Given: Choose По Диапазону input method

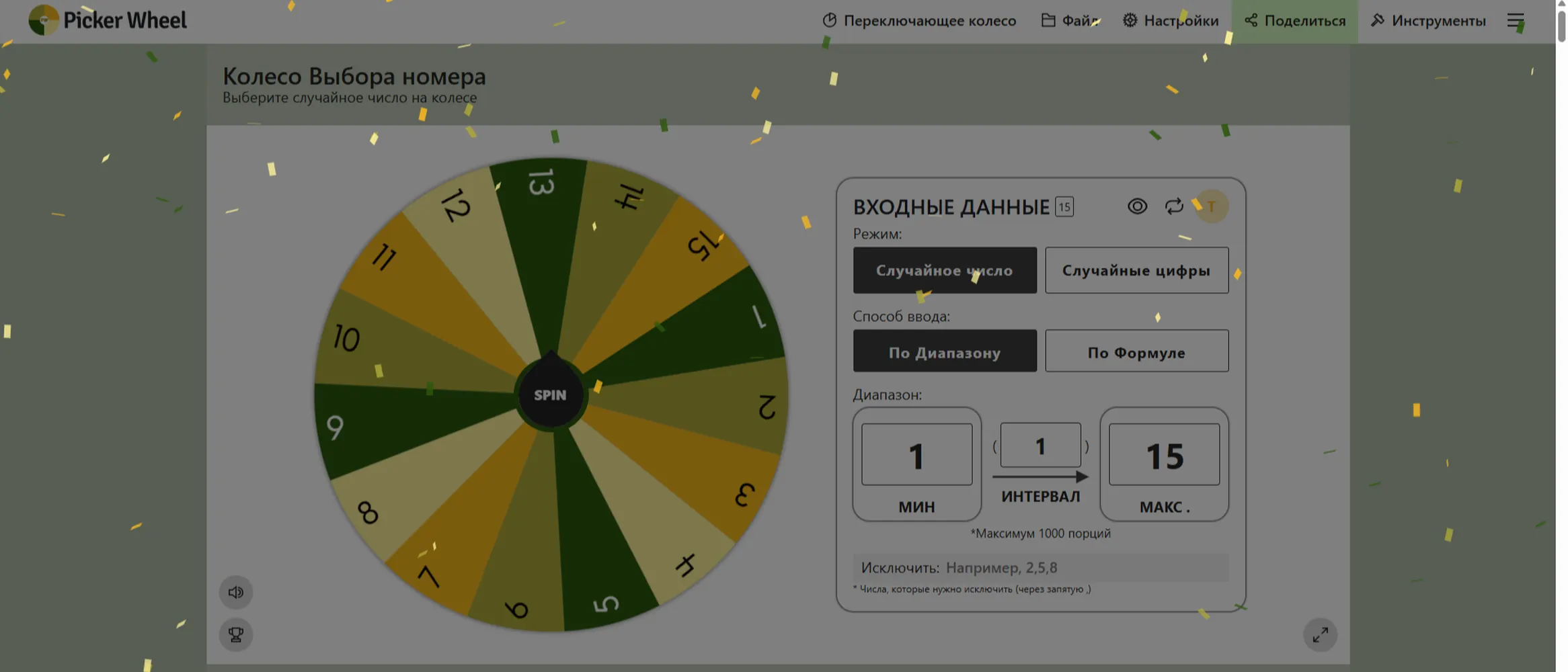Looking at the screenshot, I should point(945,351).
